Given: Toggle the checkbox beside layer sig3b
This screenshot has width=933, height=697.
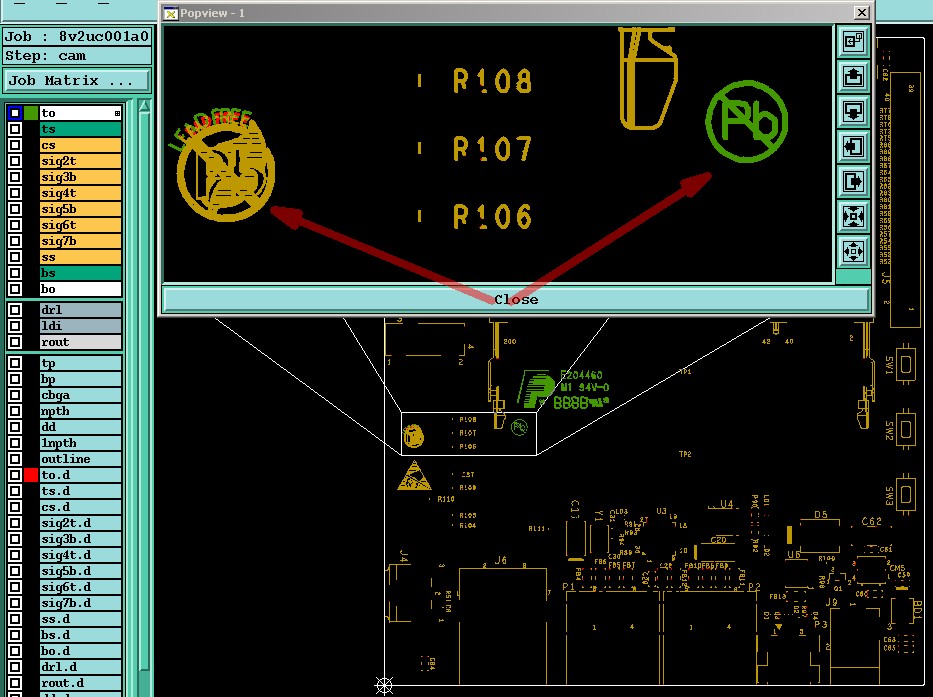Looking at the screenshot, I should (15, 177).
